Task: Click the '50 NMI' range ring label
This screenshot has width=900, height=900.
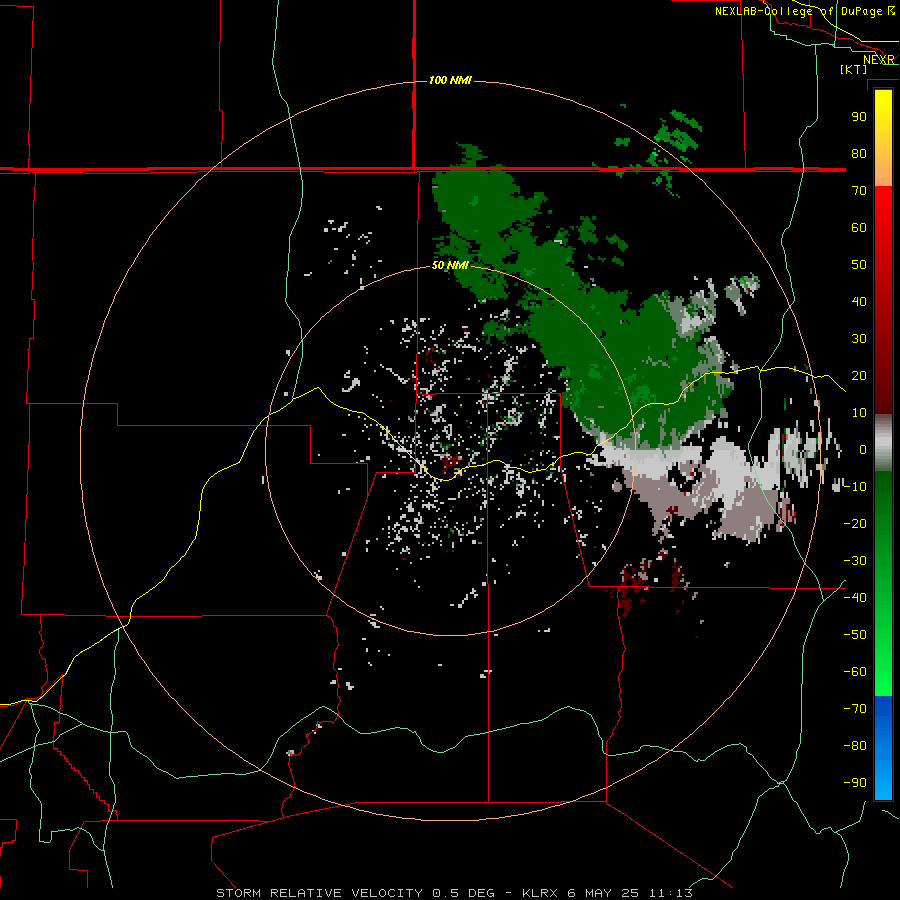Action: pos(450,265)
